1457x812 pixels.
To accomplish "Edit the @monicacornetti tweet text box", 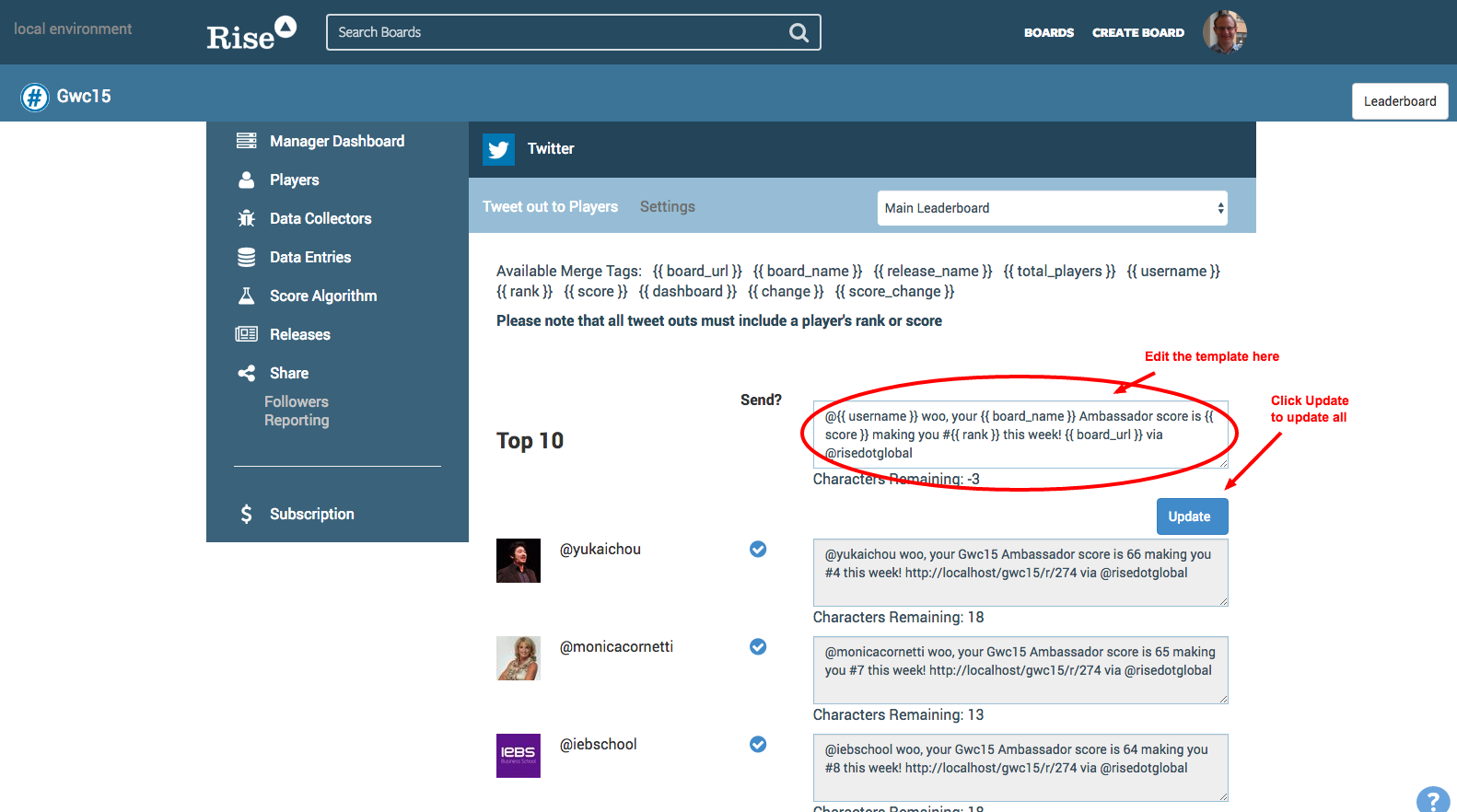I will (x=1020, y=670).
